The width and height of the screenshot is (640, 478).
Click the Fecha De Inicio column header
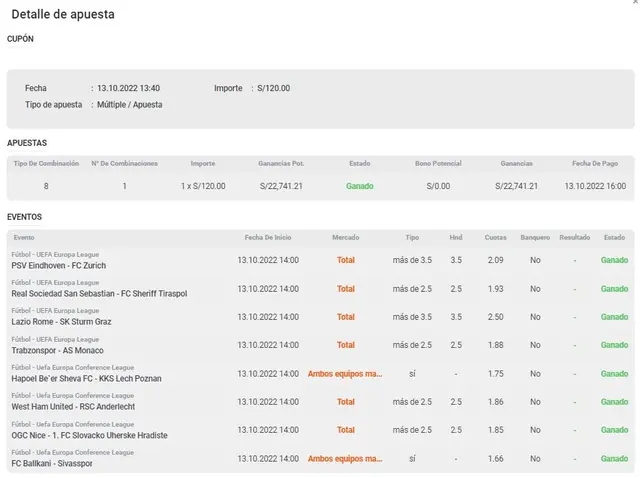[x=268, y=237]
